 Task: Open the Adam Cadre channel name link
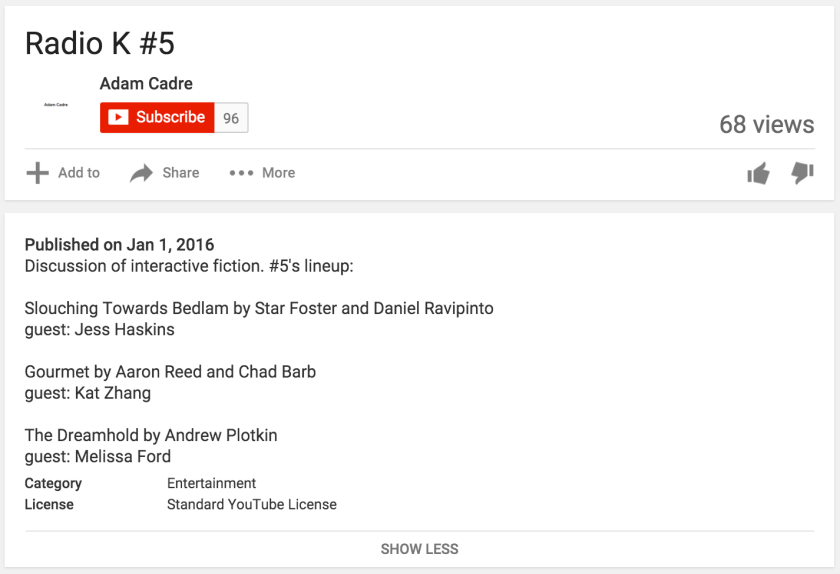point(146,84)
